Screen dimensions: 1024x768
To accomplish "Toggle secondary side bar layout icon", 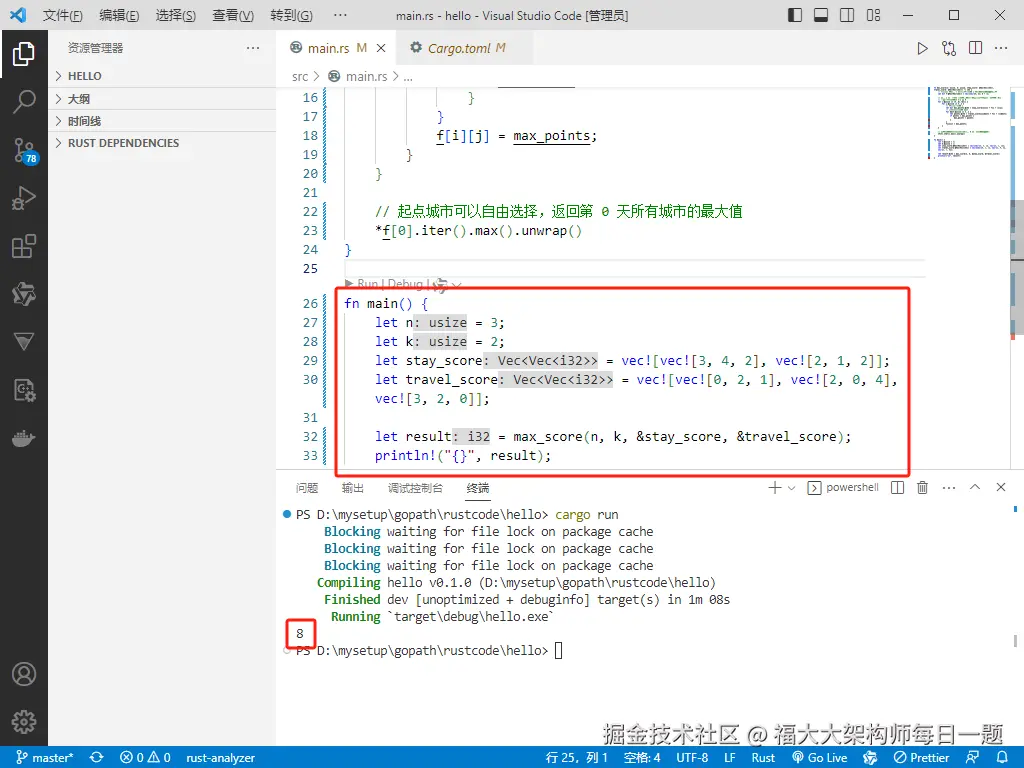I will [x=847, y=15].
